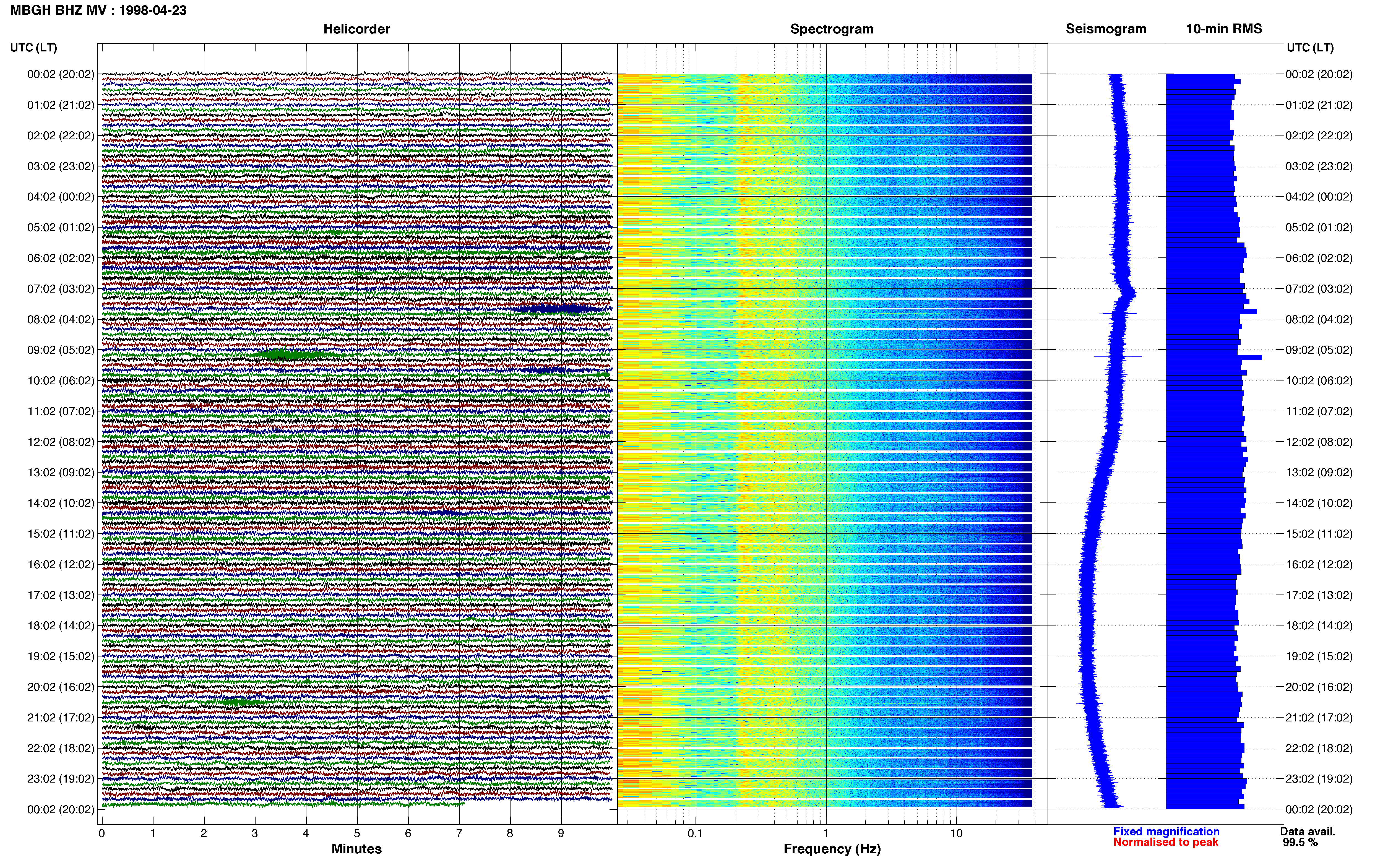Click minute tick '9' on Helicorder axis

point(561,833)
